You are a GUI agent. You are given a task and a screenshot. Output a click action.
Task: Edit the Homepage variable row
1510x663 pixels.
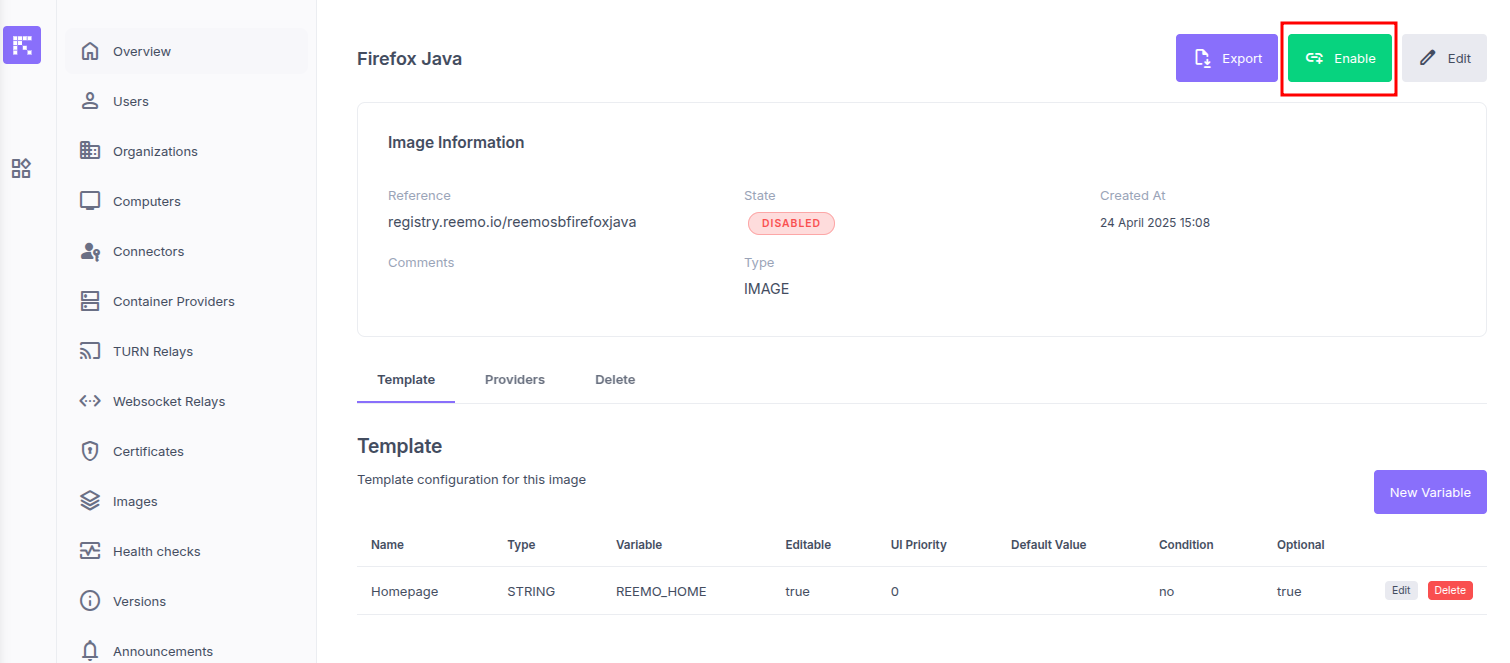pos(1401,590)
